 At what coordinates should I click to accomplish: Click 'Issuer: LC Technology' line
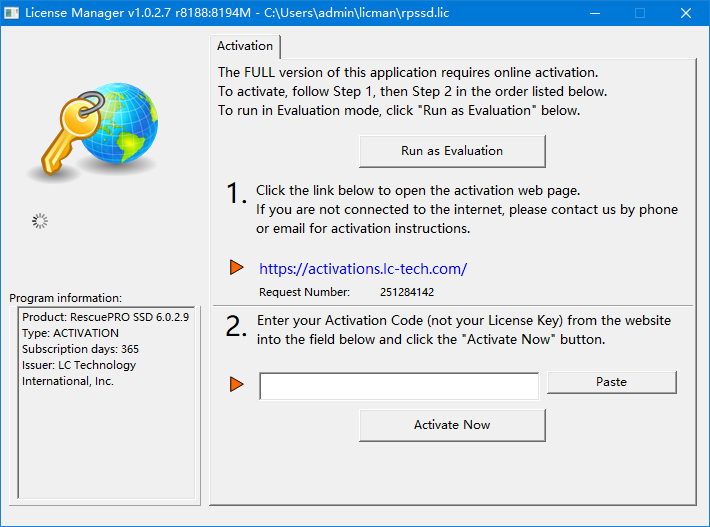coord(79,365)
